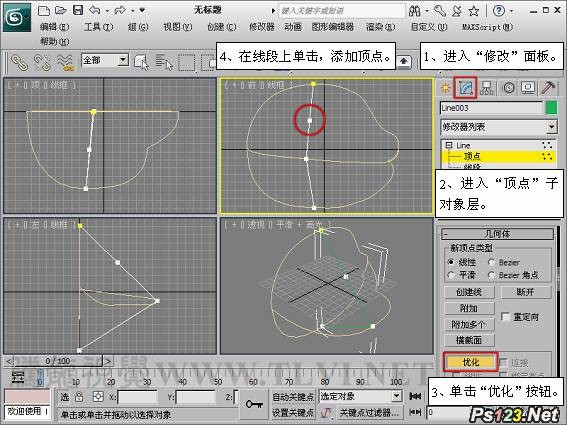The image size is (567, 425).
Task: Open the help icon dropdown arrow
Action: click(511, 11)
